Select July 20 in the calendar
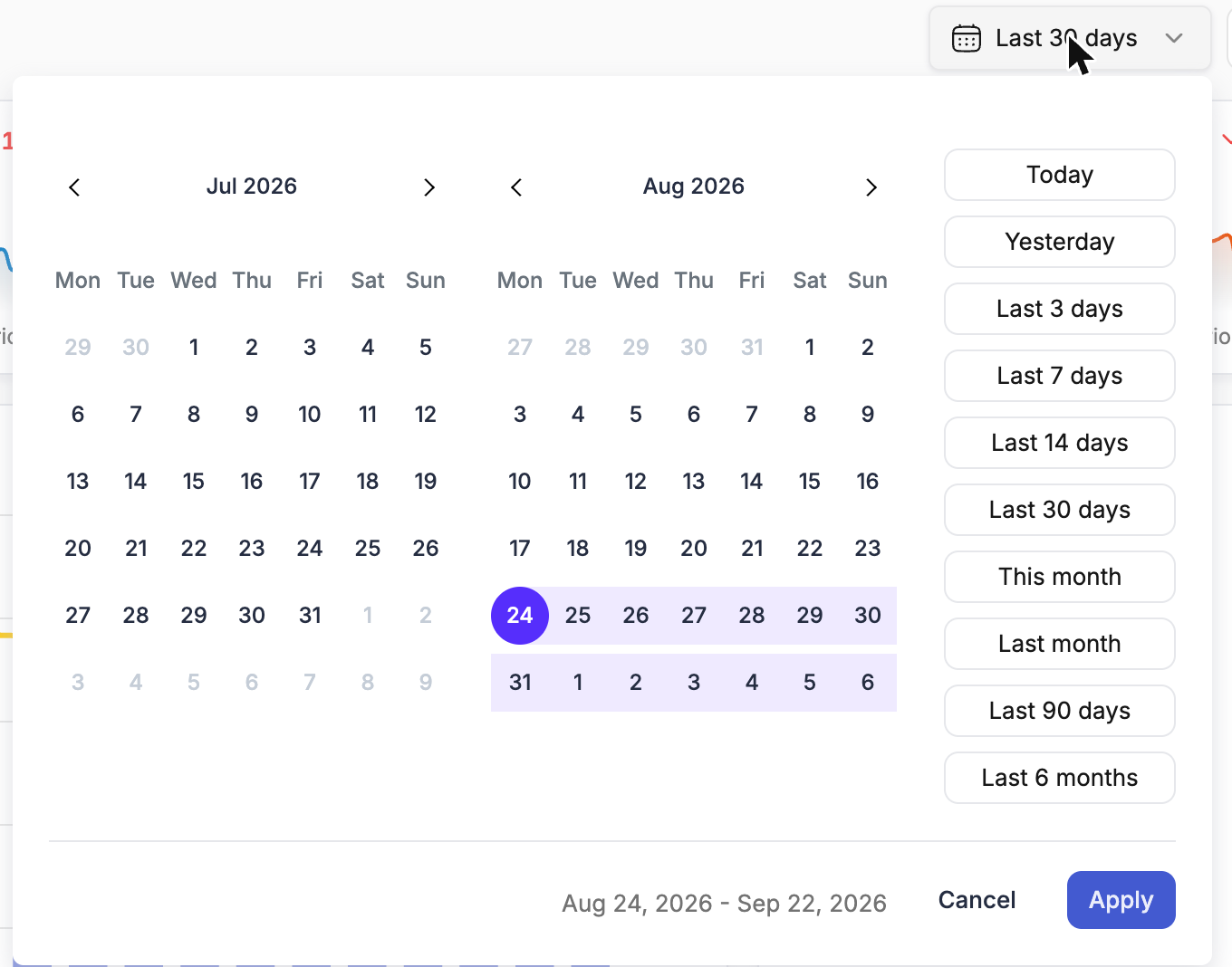The height and width of the screenshot is (967, 1232). pos(78,548)
